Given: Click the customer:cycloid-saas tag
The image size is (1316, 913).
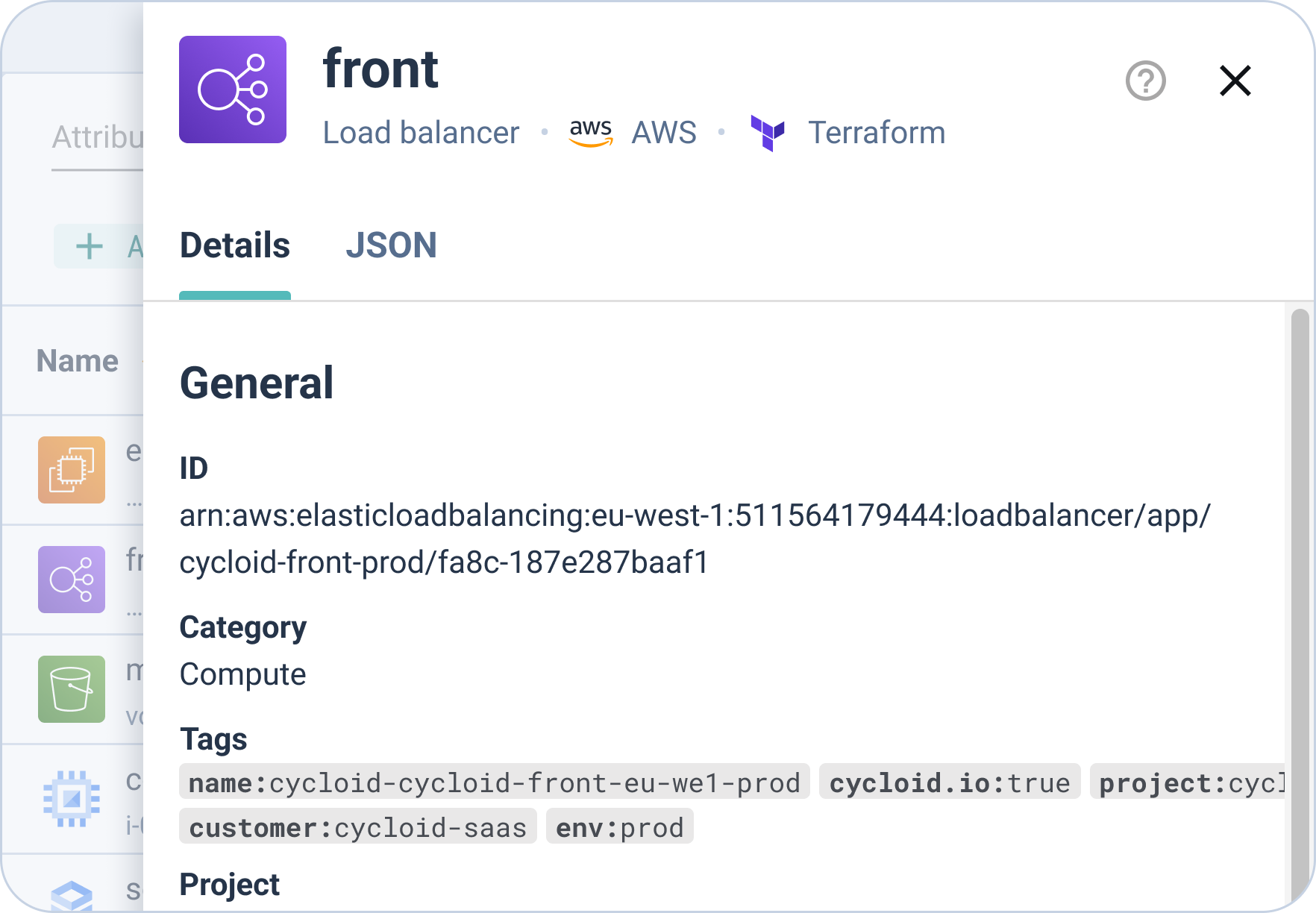Looking at the screenshot, I should tap(358, 826).
